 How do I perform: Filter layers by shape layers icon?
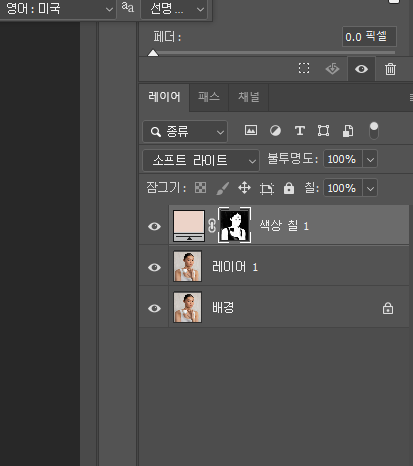tap(323, 130)
